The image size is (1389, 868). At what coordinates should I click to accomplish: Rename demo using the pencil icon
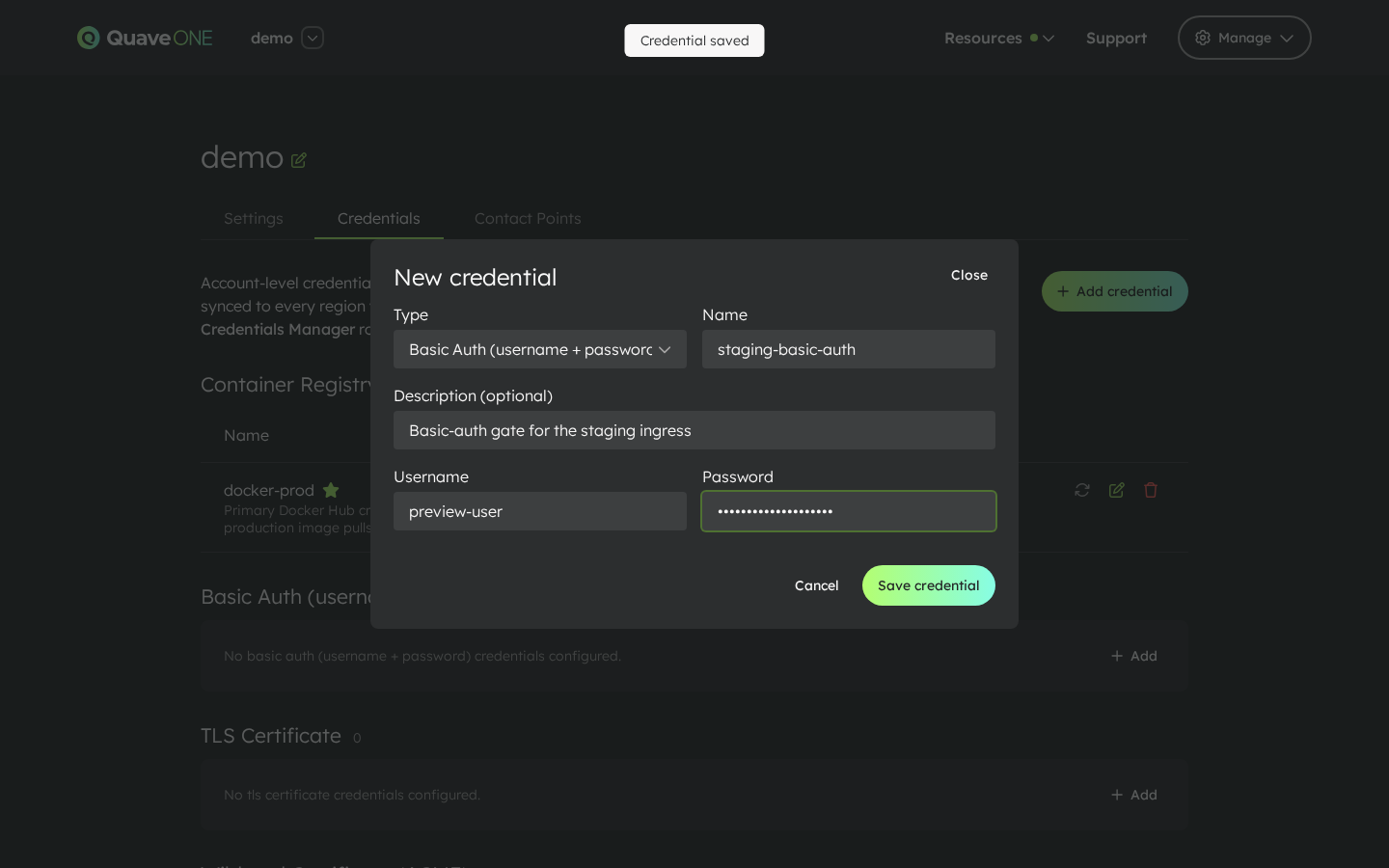click(299, 159)
